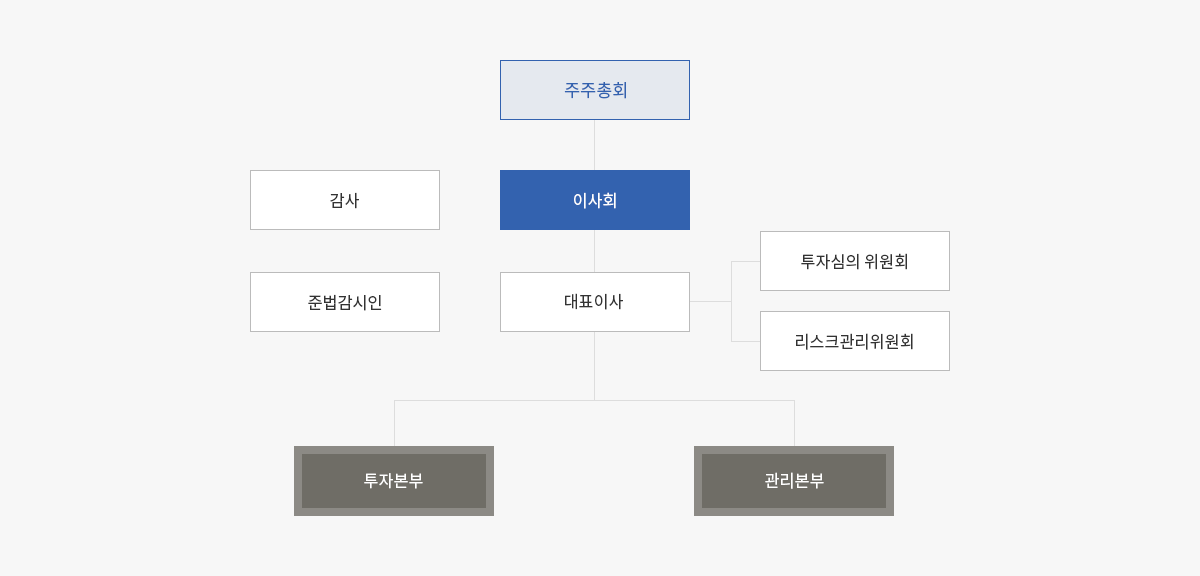Select the blue 이사회 box
This screenshot has width=1200, height=576.
click(x=595, y=200)
